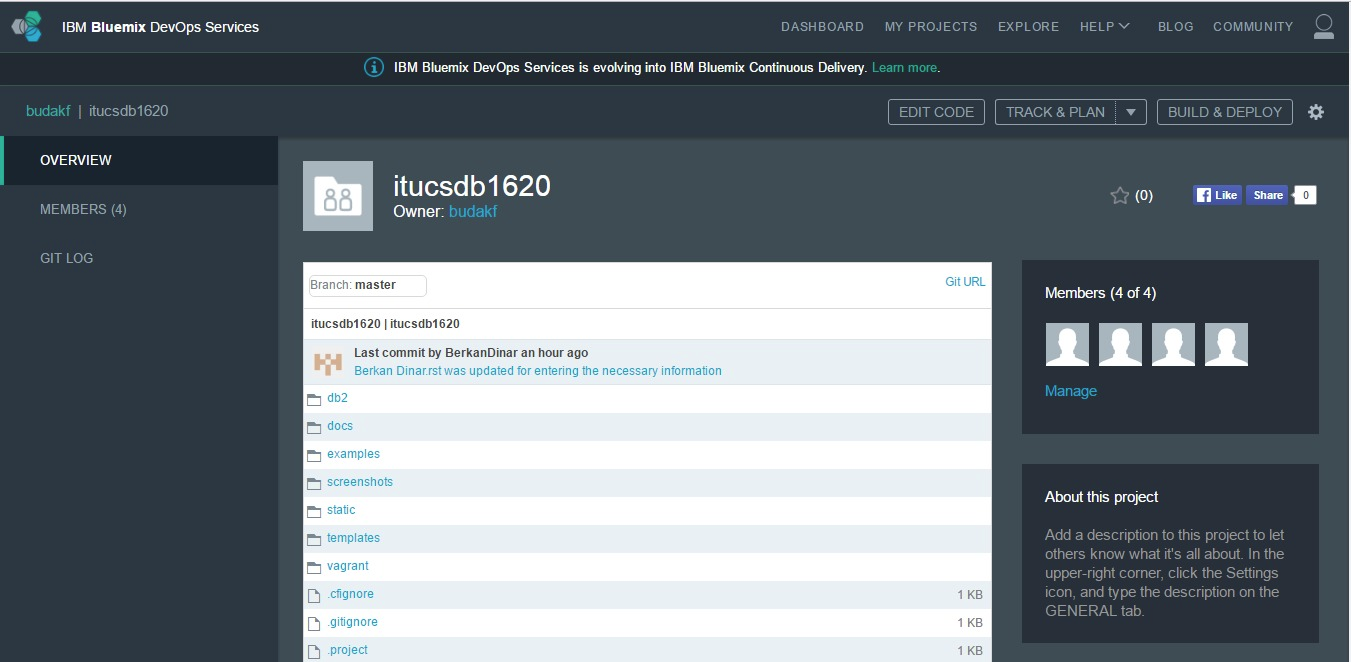Click the first member avatar
Screen dimensions: 1351x662
[x=1067, y=344]
